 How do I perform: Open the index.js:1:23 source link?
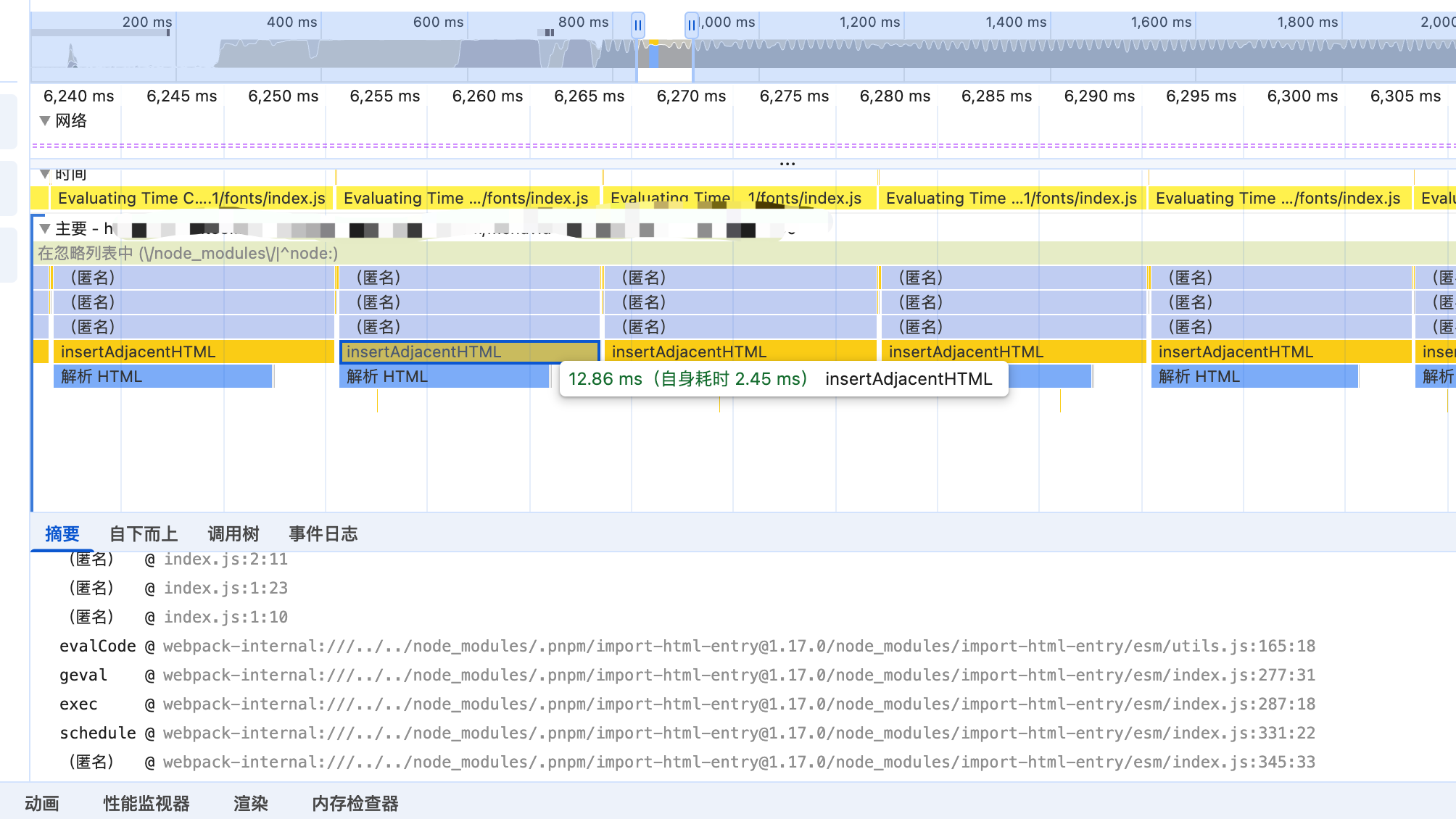226,588
